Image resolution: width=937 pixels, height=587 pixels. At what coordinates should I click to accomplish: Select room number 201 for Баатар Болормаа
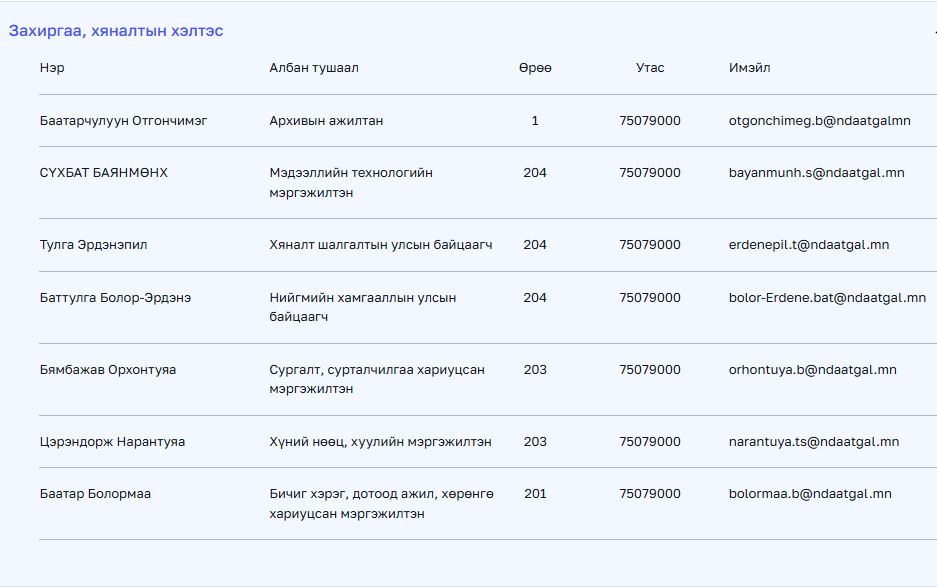pos(535,494)
